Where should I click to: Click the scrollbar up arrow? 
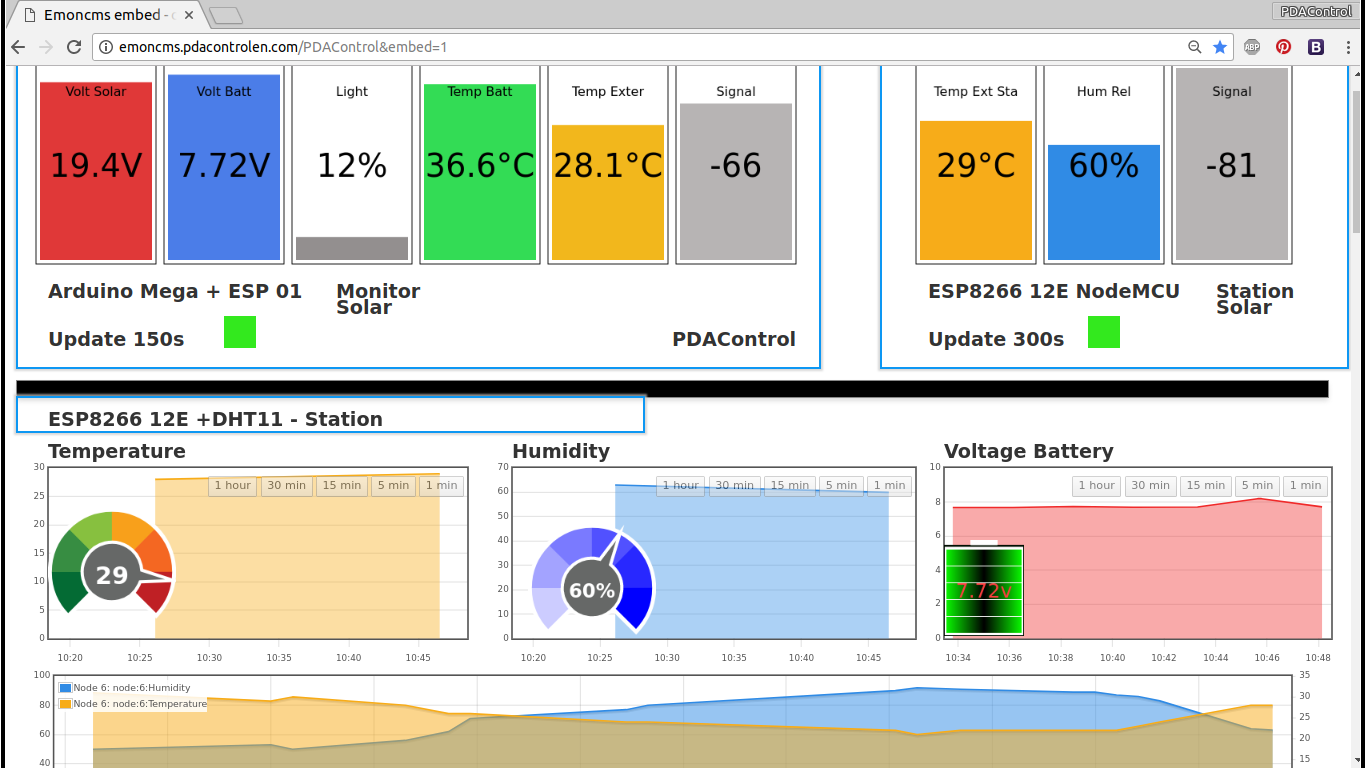[1357, 73]
